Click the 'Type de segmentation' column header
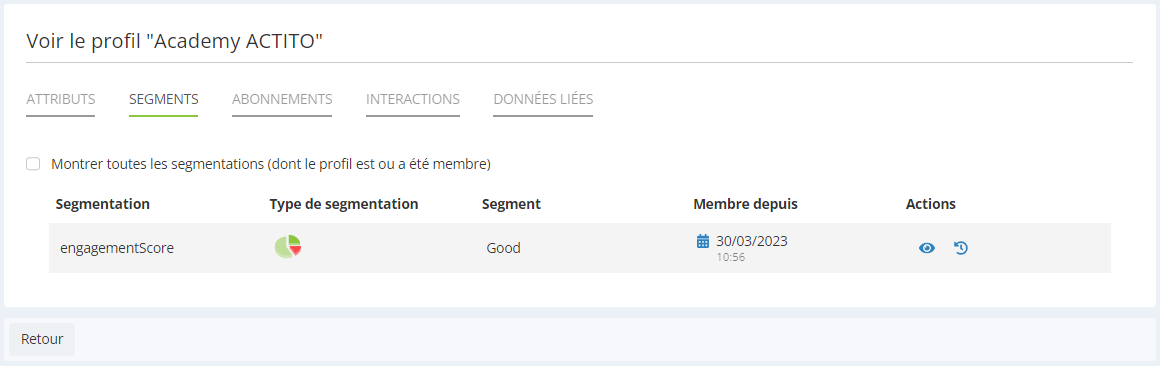 coord(344,204)
